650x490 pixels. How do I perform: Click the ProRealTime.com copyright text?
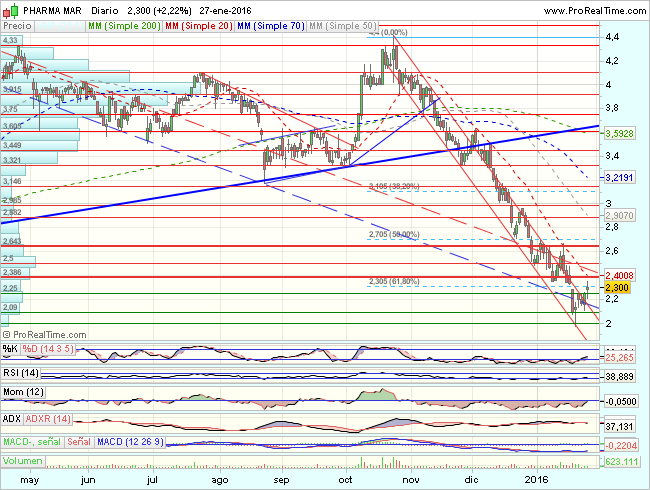[x=45, y=335]
